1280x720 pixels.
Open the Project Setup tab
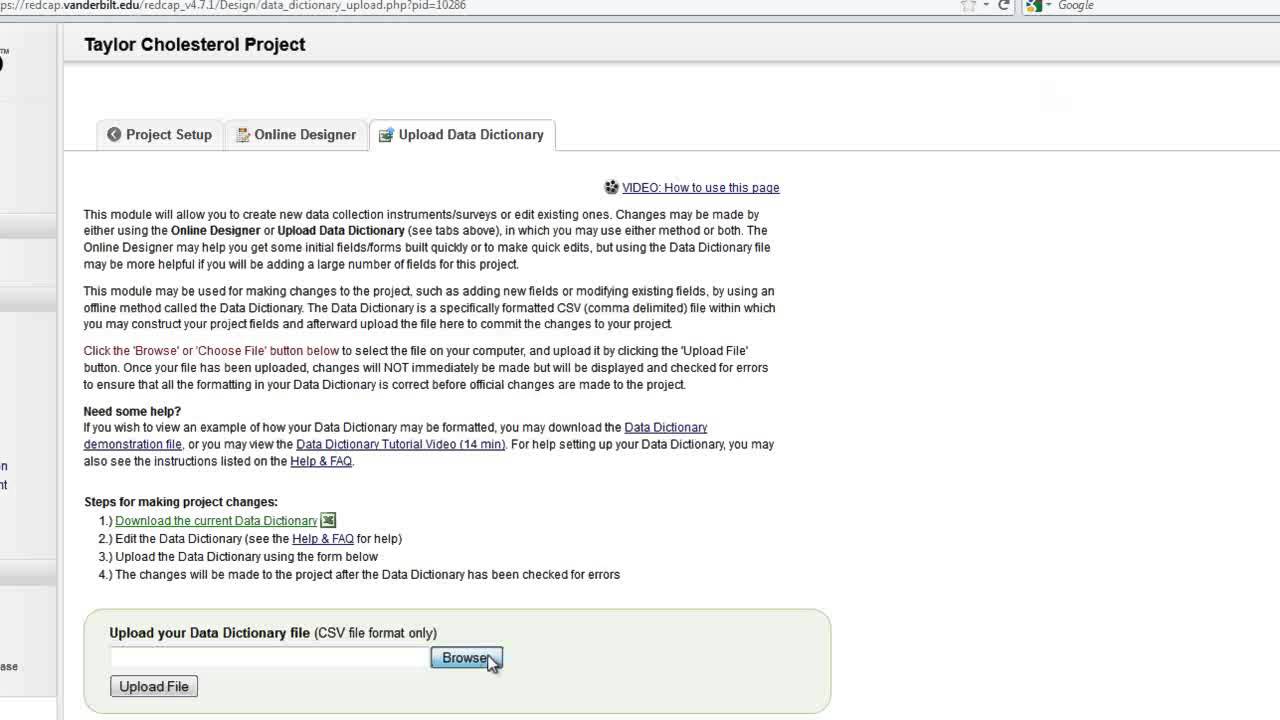click(x=160, y=135)
